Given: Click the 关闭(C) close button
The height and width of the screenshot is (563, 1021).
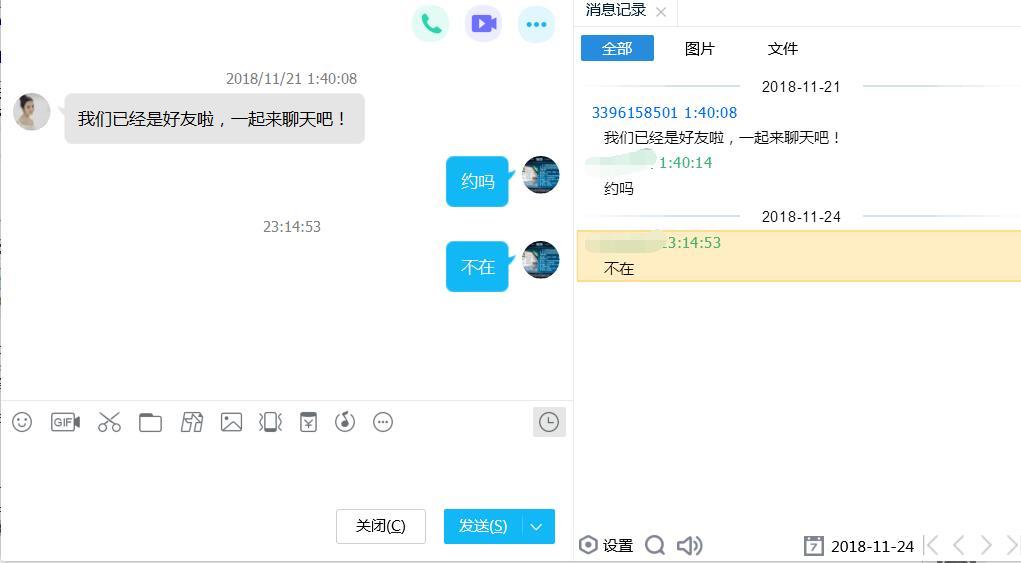Looking at the screenshot, I should (381, 526).
